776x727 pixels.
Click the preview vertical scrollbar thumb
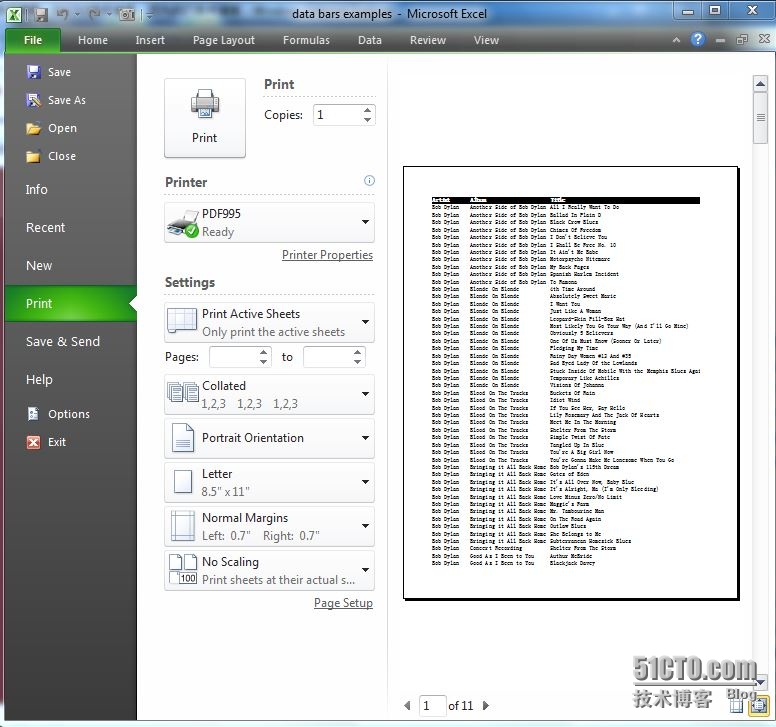(760, 118)
